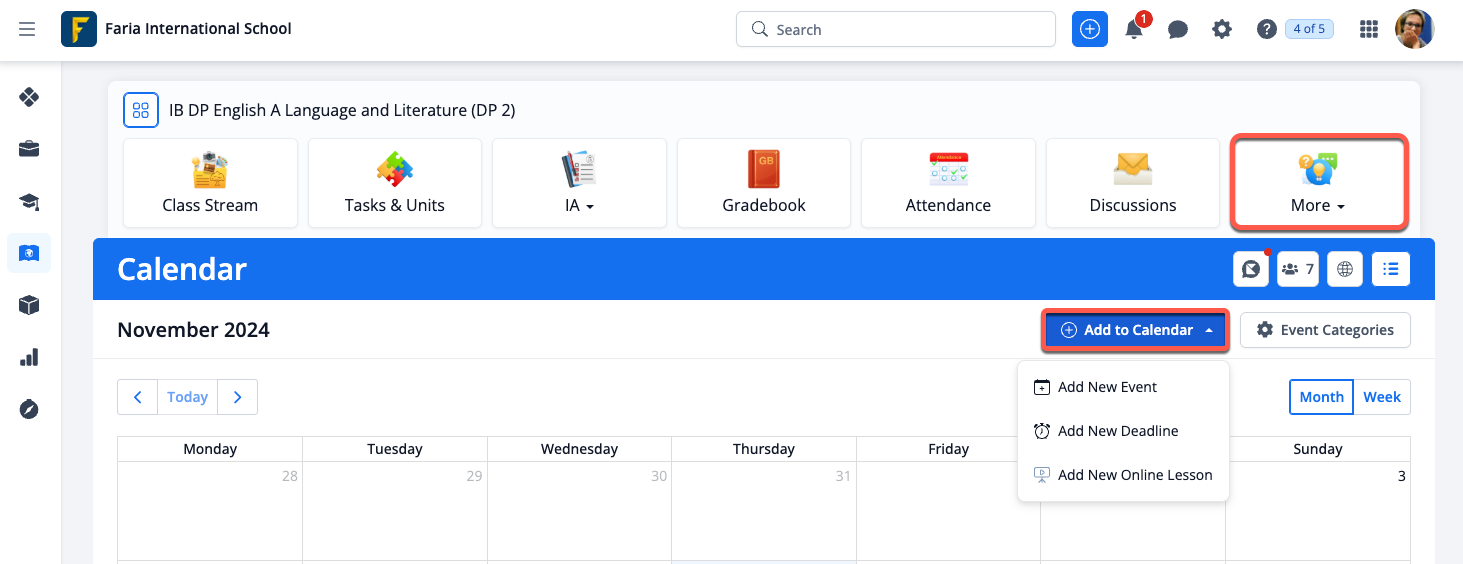1463x564 pixels.
Task: Open the messages chat bubble icon
Action: point(1178,30)
